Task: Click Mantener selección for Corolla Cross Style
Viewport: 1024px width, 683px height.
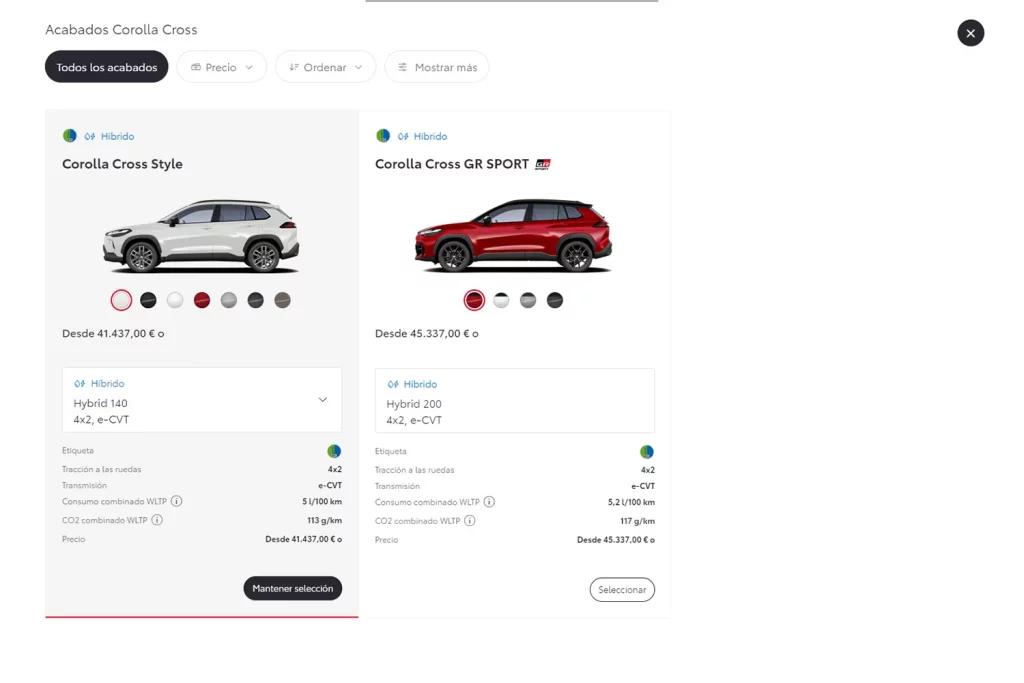Action: (293, 588)
